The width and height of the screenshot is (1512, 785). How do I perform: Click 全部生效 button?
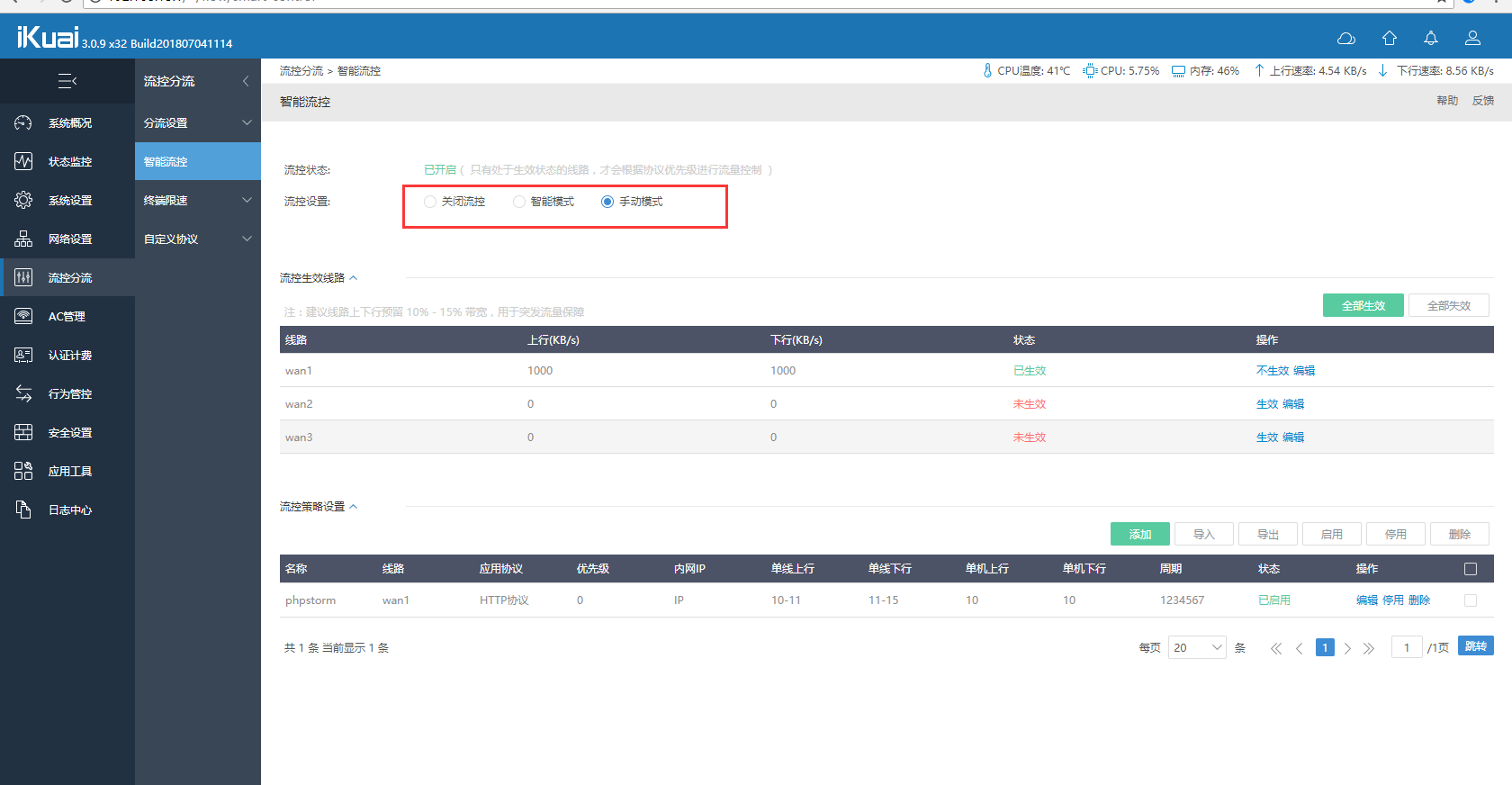1363,305
